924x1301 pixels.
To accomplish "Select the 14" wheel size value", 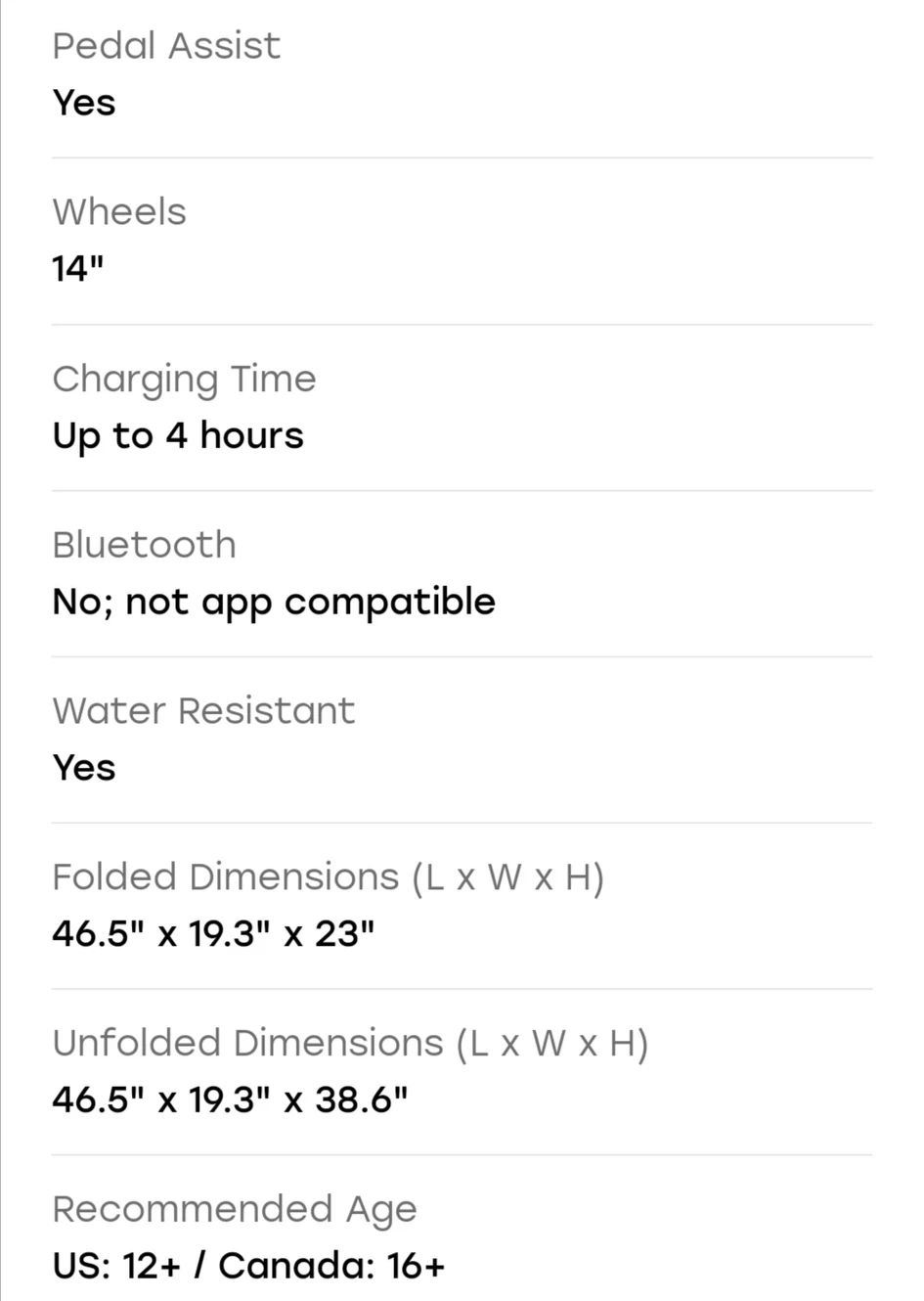I will (78, 269).
